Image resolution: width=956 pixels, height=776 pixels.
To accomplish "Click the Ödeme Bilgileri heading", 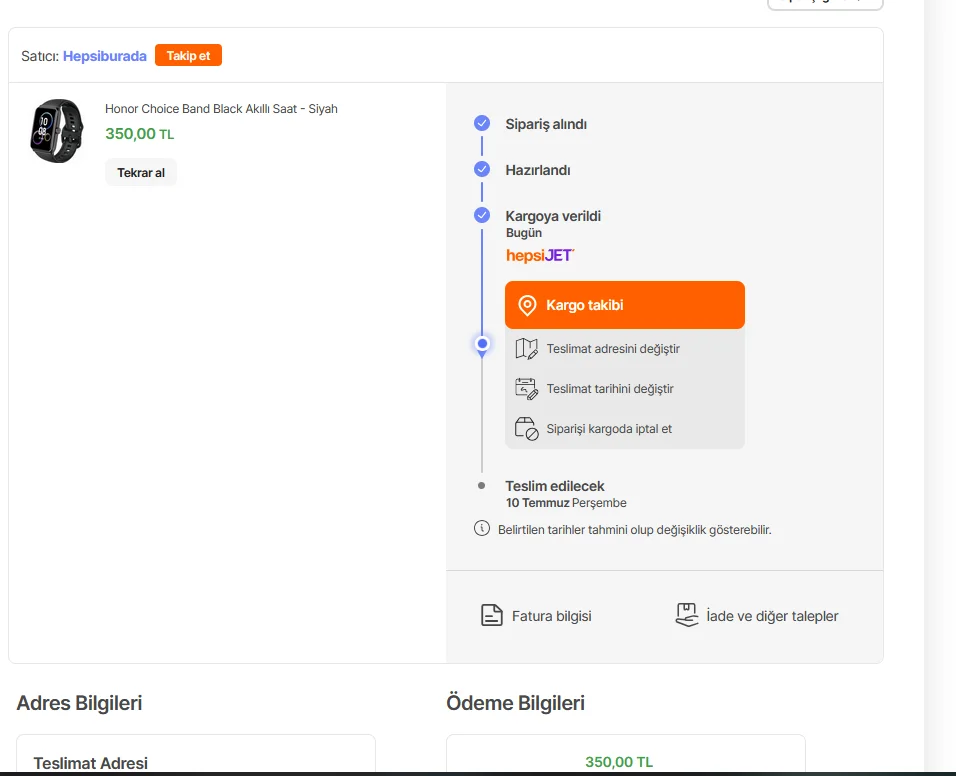I will tap(515, 703).
